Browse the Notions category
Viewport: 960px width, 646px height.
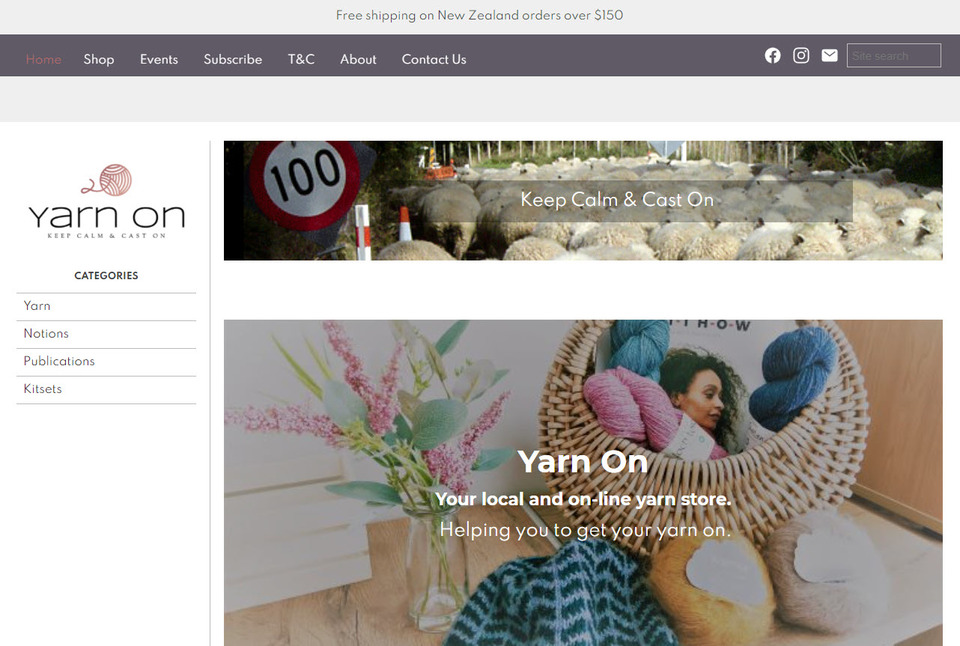tap(106, 334)
